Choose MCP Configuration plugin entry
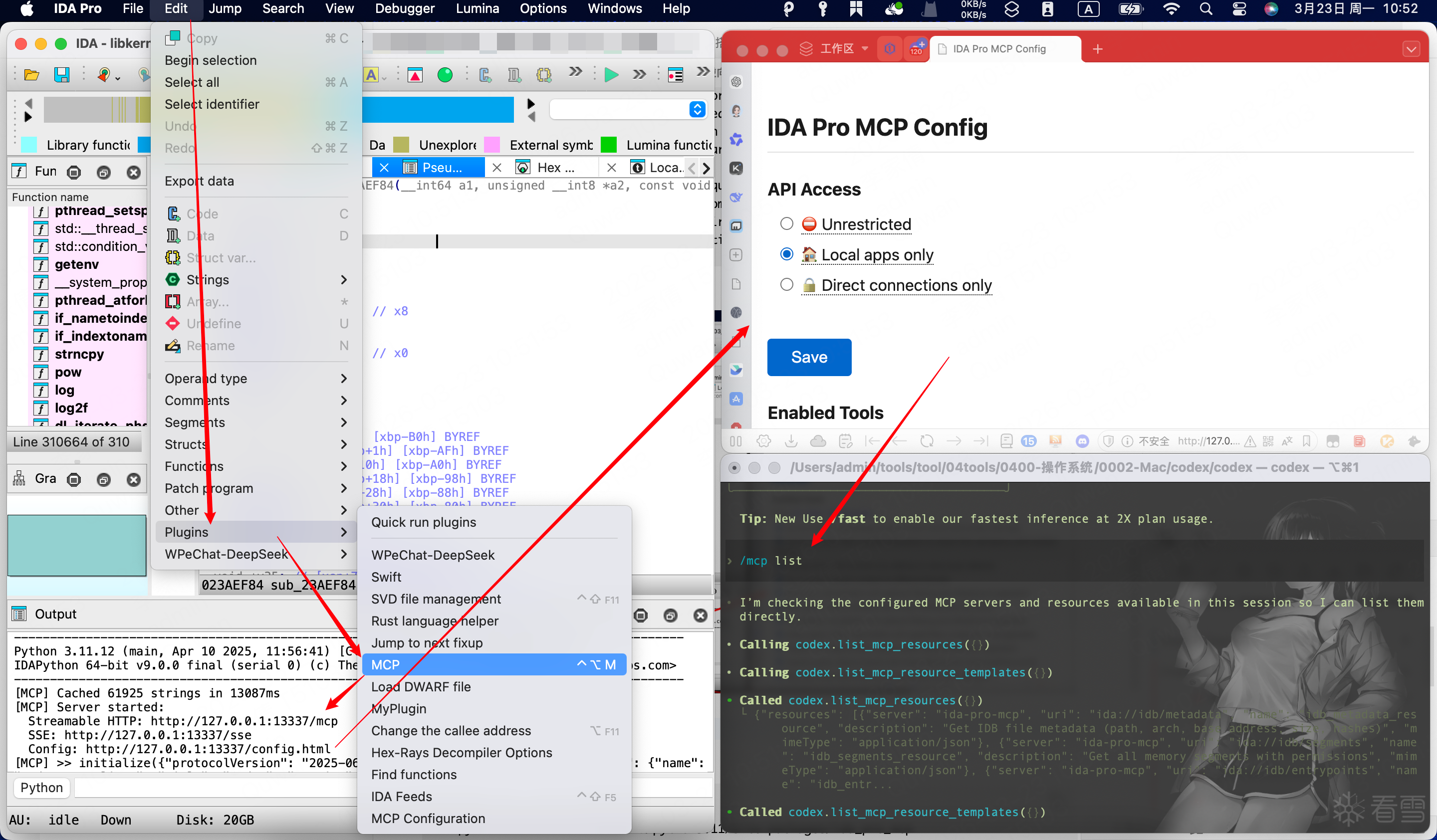The height and width of the screenshot is (840, 1437). [428, 819]
